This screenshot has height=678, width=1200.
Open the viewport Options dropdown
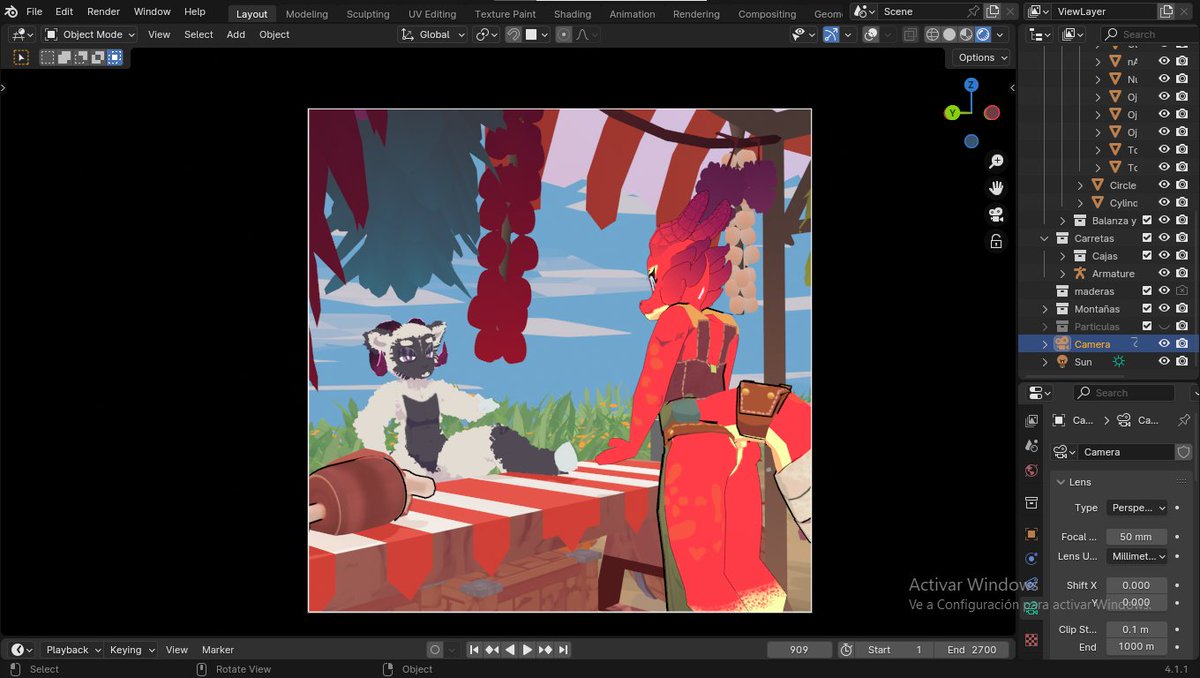[981, 57]
